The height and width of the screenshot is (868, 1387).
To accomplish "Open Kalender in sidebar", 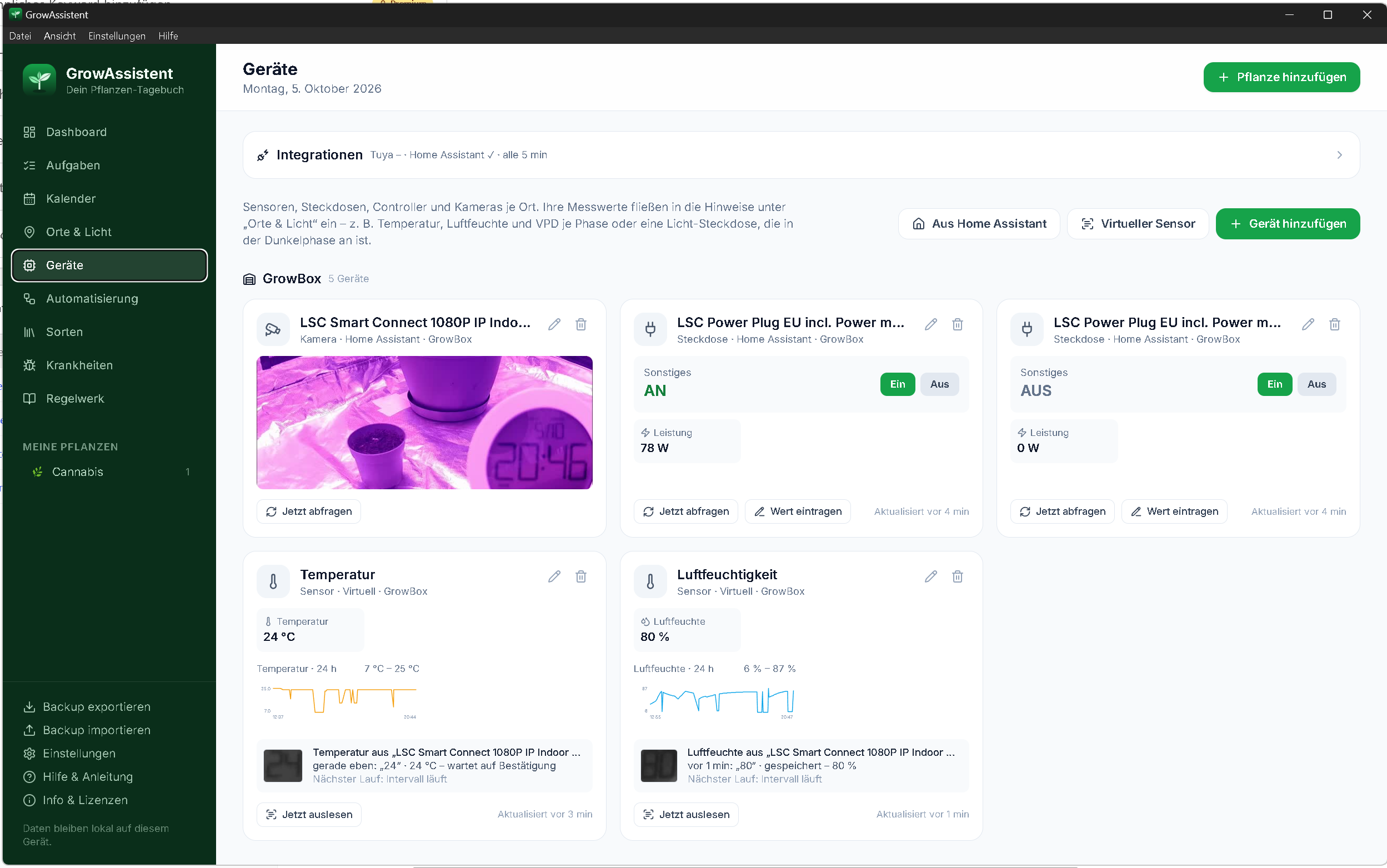I will (x=109, y=199).
